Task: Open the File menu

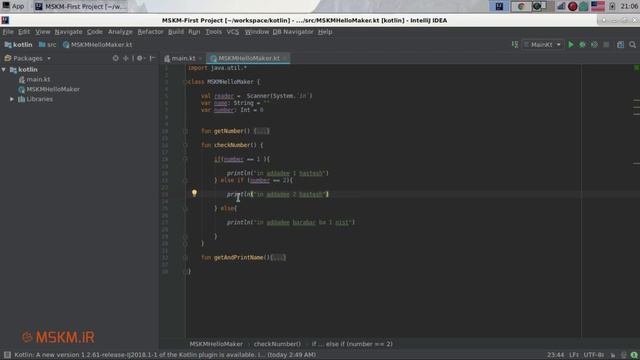Action: (8, 32)
